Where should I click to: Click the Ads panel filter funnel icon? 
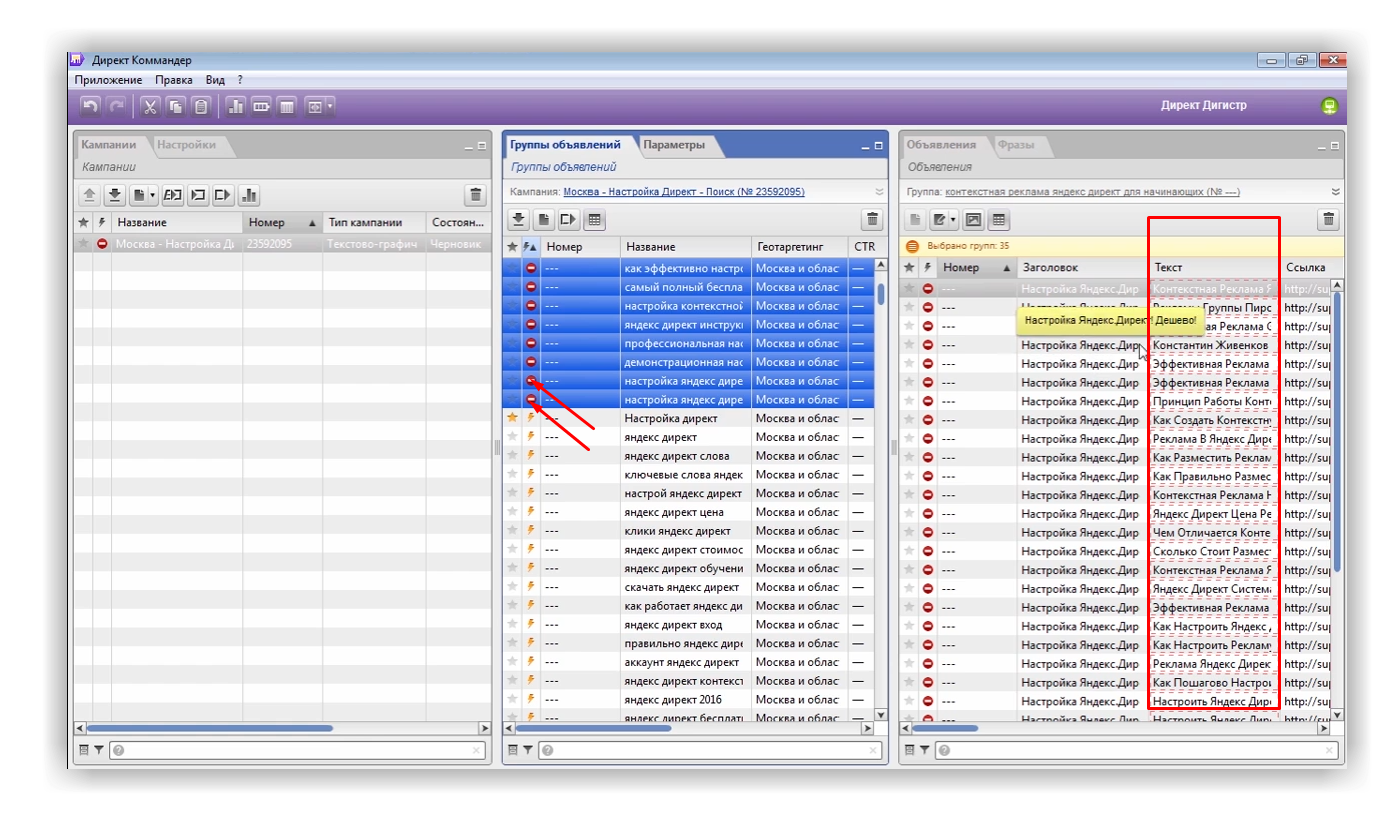[924, 749]
